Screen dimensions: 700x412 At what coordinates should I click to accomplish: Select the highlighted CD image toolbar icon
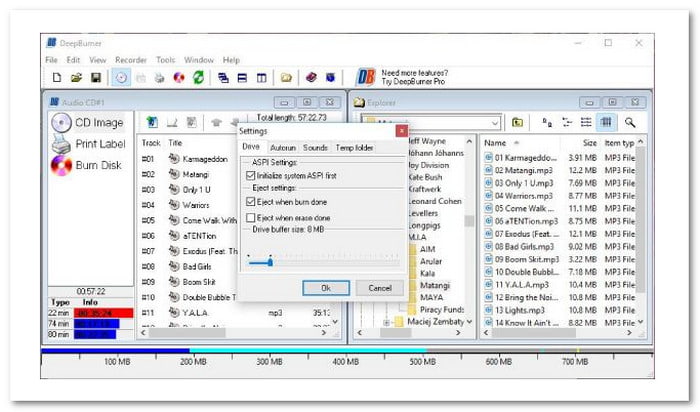pos(121,78)
